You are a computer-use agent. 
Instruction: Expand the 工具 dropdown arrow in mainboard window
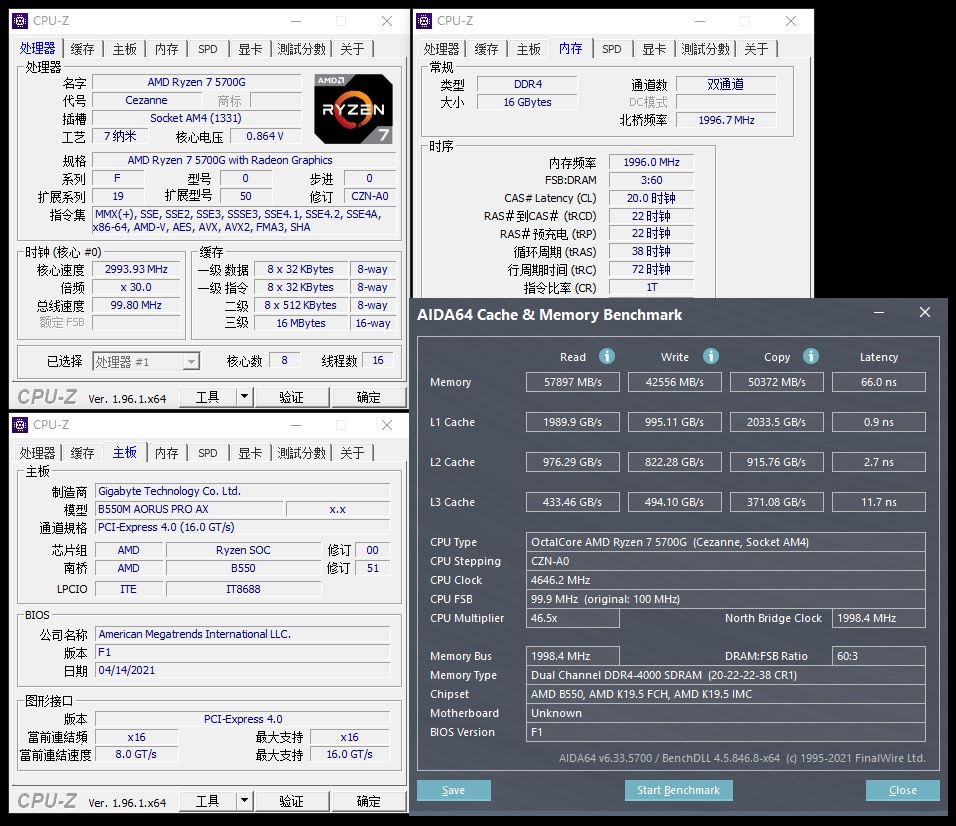tap(244, 801)
